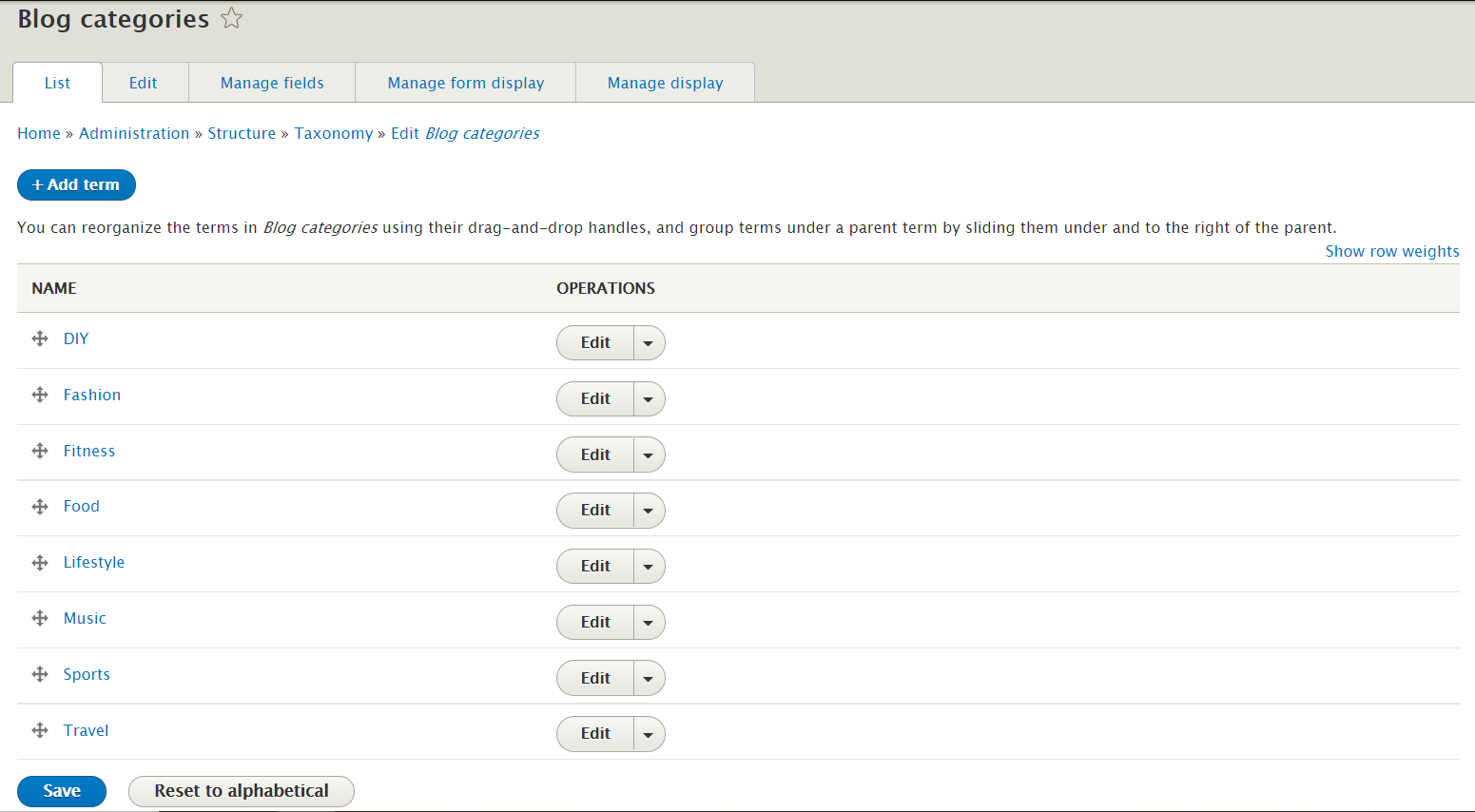Navigate to Taxonomy via the breadcrumb
The height and width of the screenshot is (812, 1475).
click(x=334, y=133)
